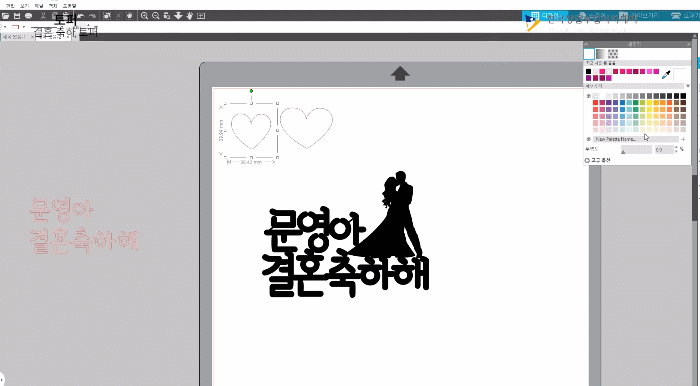Select the pink outlined text off the mat
The height and width of the screenshot is (386, 700).
point(83,226)
